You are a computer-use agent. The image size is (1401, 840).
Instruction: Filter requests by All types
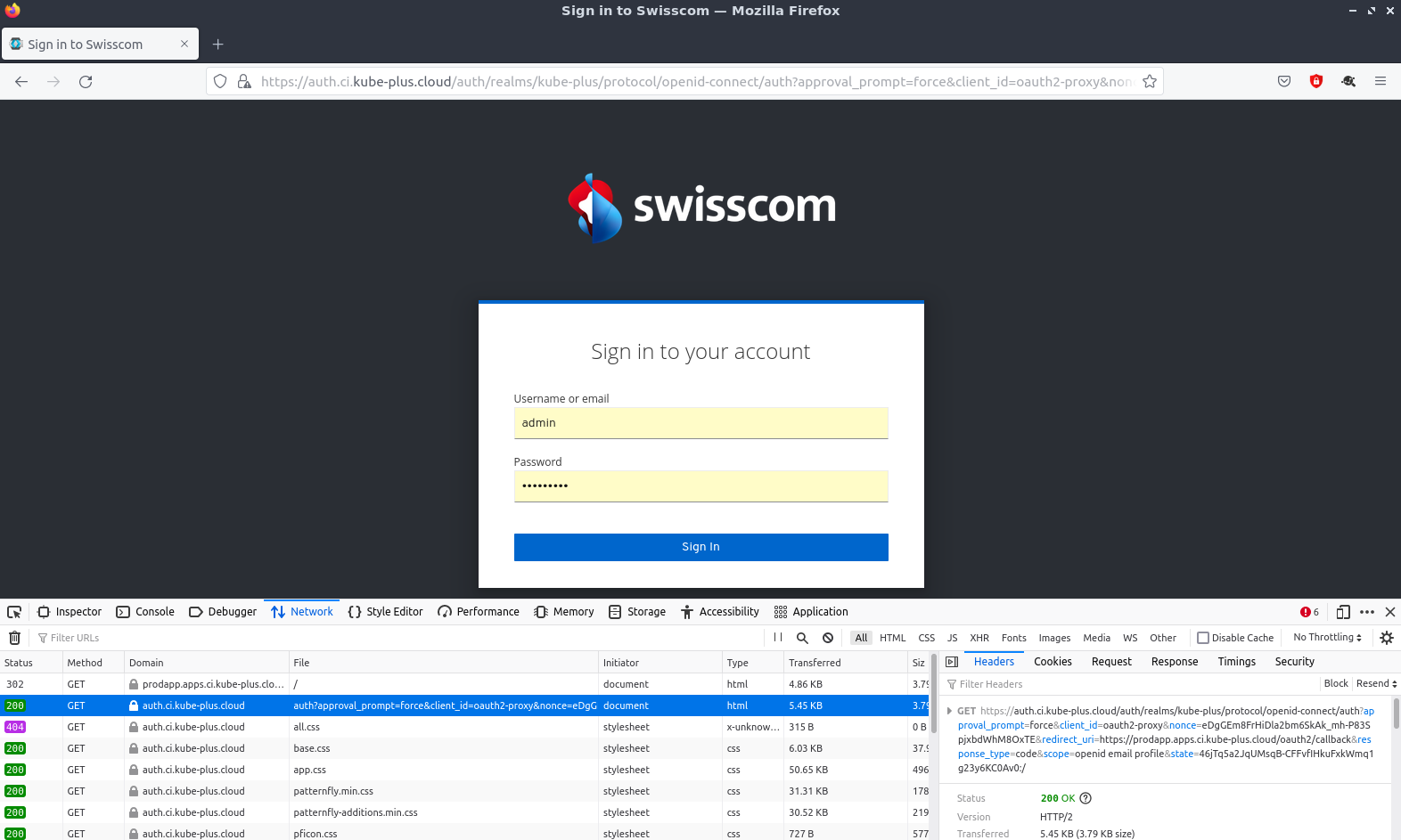pyautogui.click(x=861, y=638)
